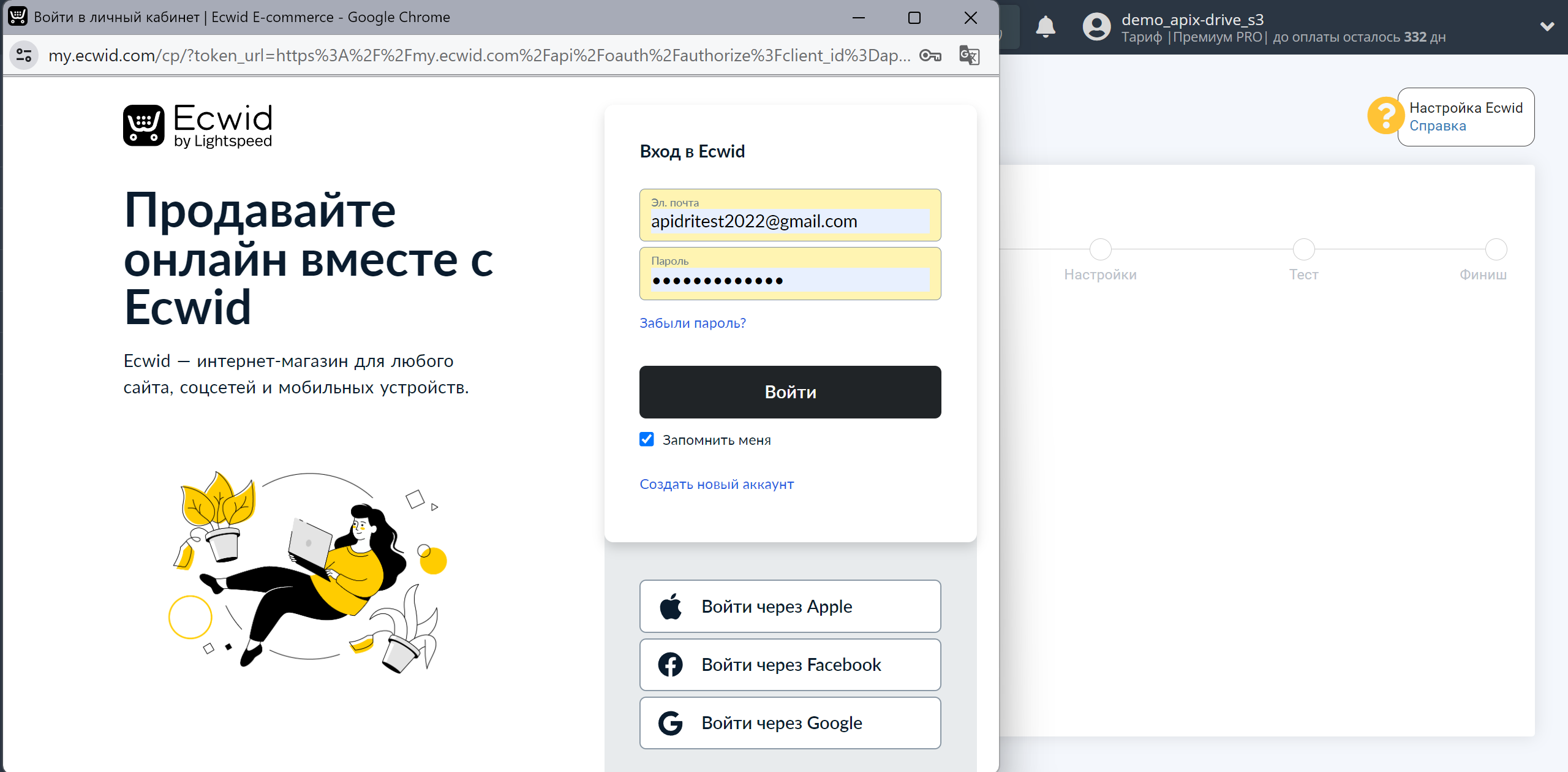
Task: Select the Тест step marker
Action: point(1303,249)
